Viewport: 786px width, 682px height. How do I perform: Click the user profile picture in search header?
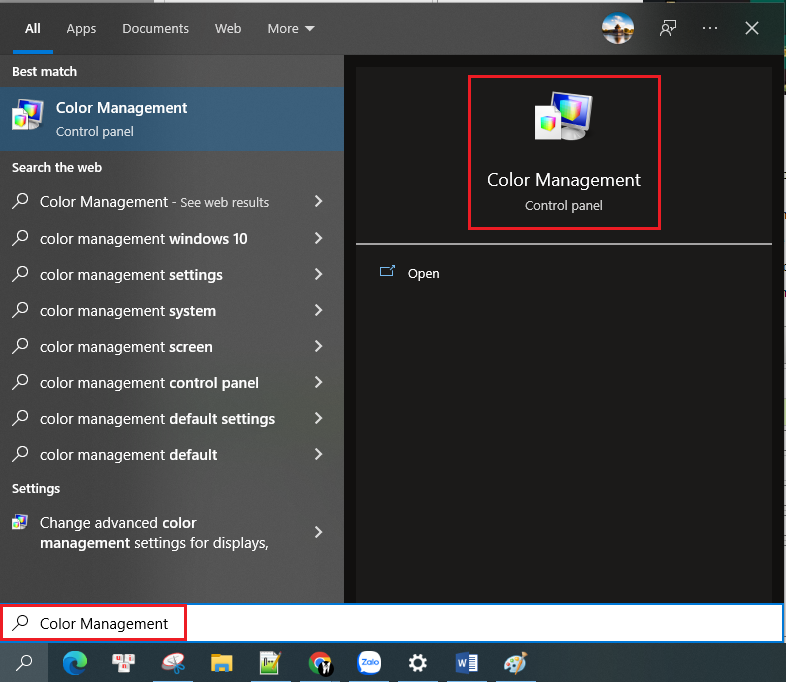618,29
